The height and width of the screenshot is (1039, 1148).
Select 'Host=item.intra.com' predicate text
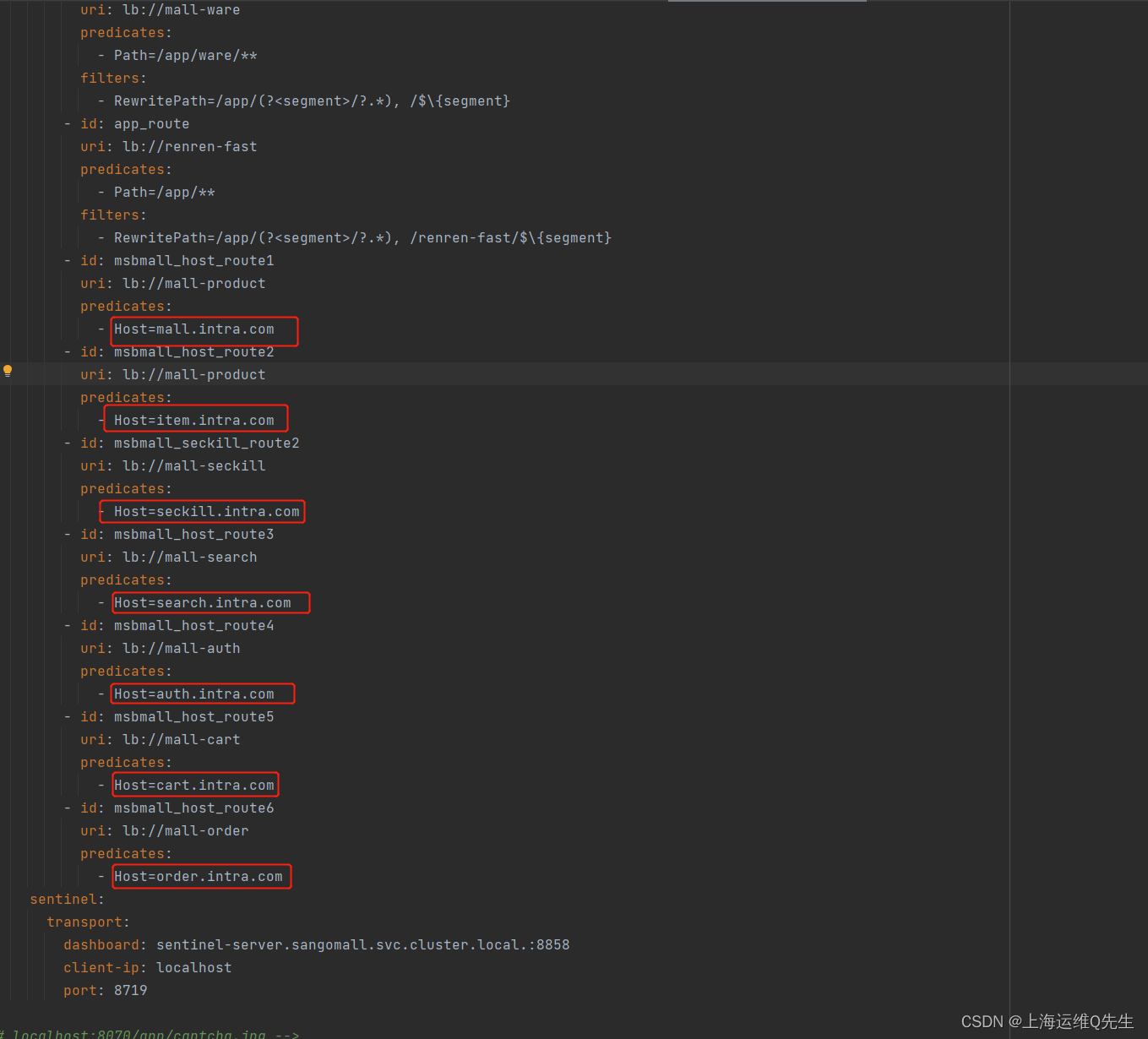194,421
